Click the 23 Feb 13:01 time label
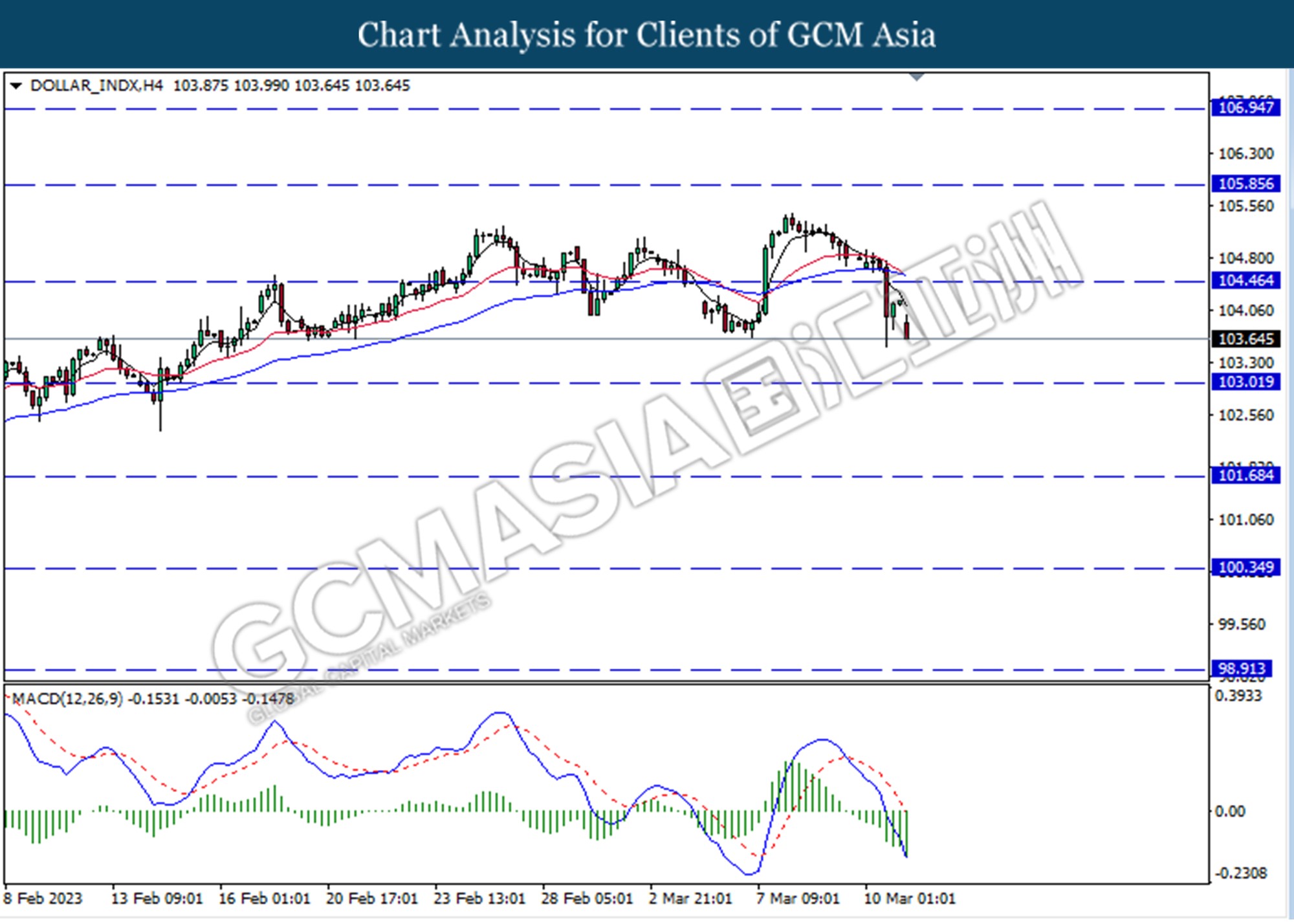This screenshot has width=1294, height=924. 479,899
